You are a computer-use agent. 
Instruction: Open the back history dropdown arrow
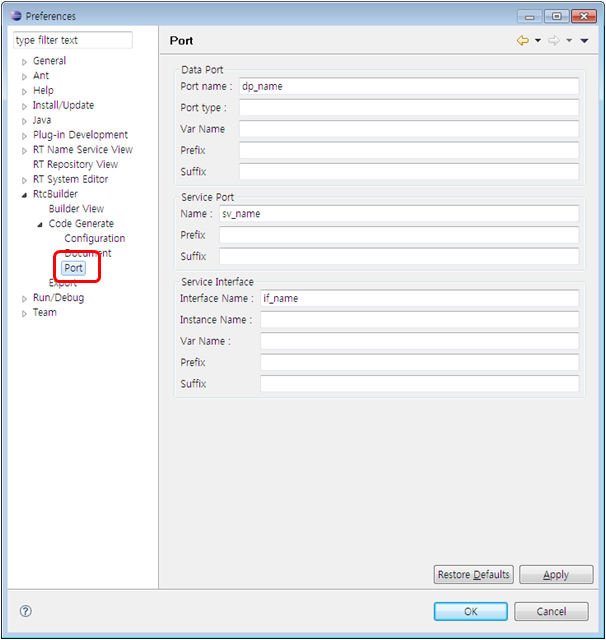click(x=537, y=41)
